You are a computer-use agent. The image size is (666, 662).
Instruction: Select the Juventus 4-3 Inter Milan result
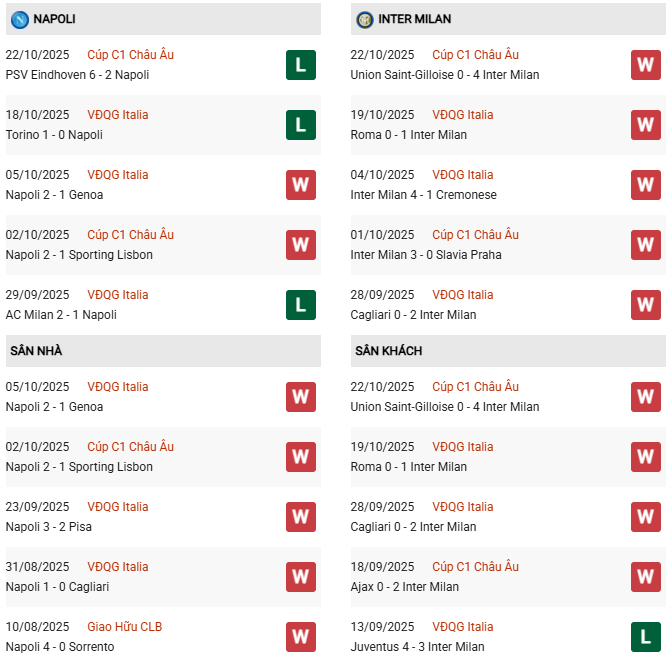pos(418,647)
